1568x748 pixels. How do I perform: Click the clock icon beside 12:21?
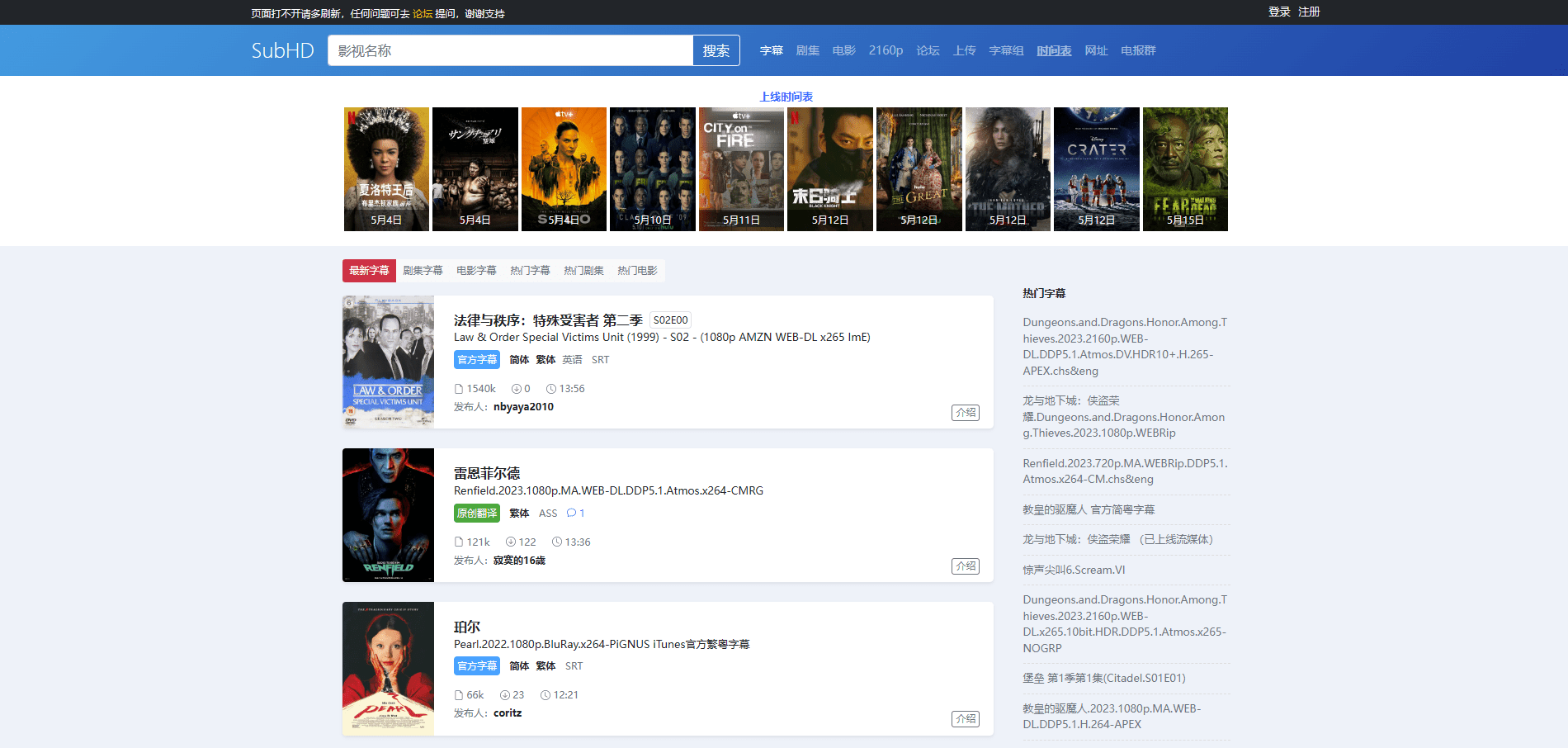pyautogui.click(x=545, y=695)
